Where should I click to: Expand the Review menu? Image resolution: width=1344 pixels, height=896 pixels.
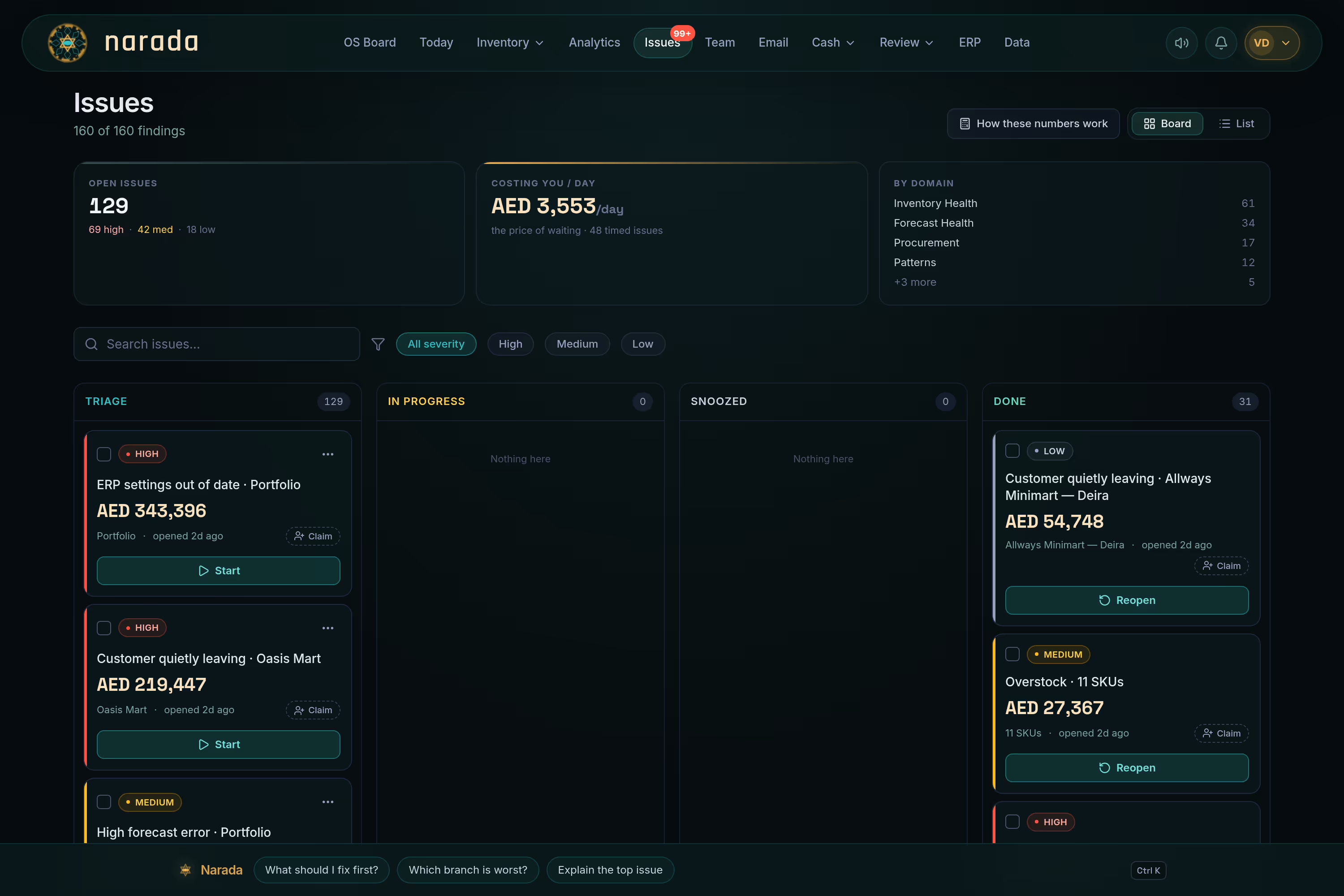[906, 43]
